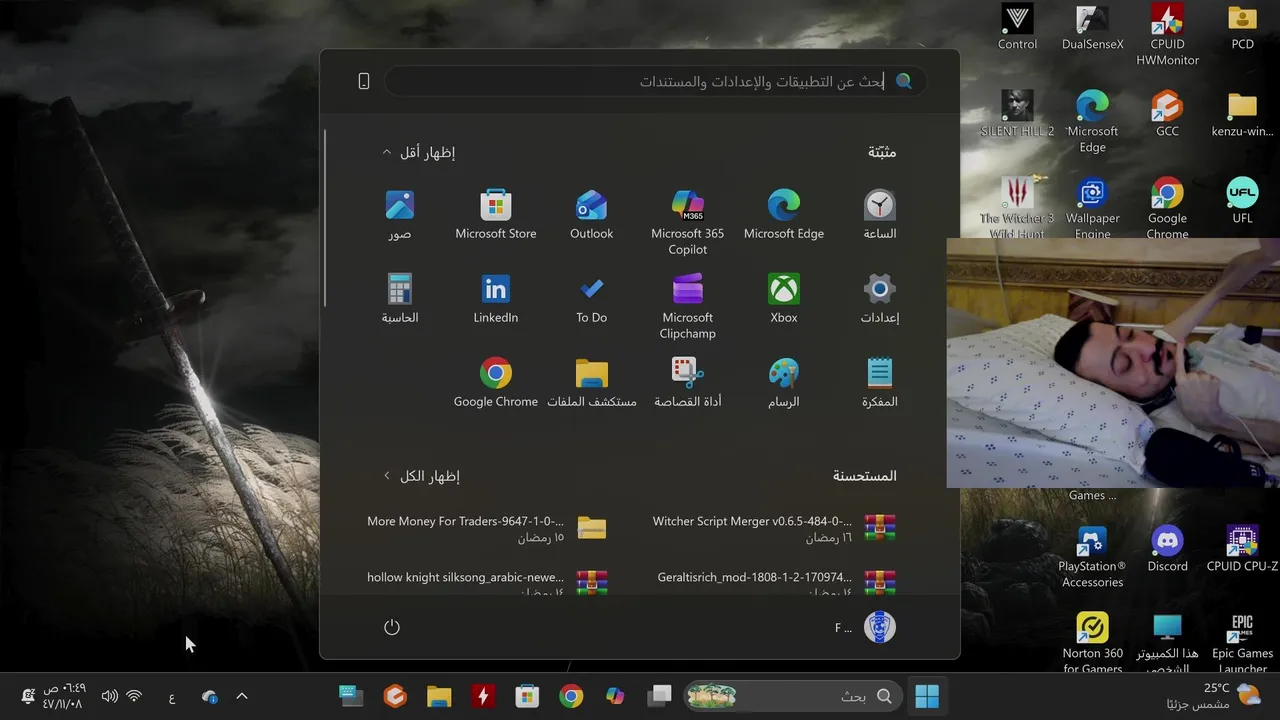Launch Microsoft Edge from Start menu pinned apps
Image resolution: width=1280 pixels, height=720 pixels.
click(784, 215)
